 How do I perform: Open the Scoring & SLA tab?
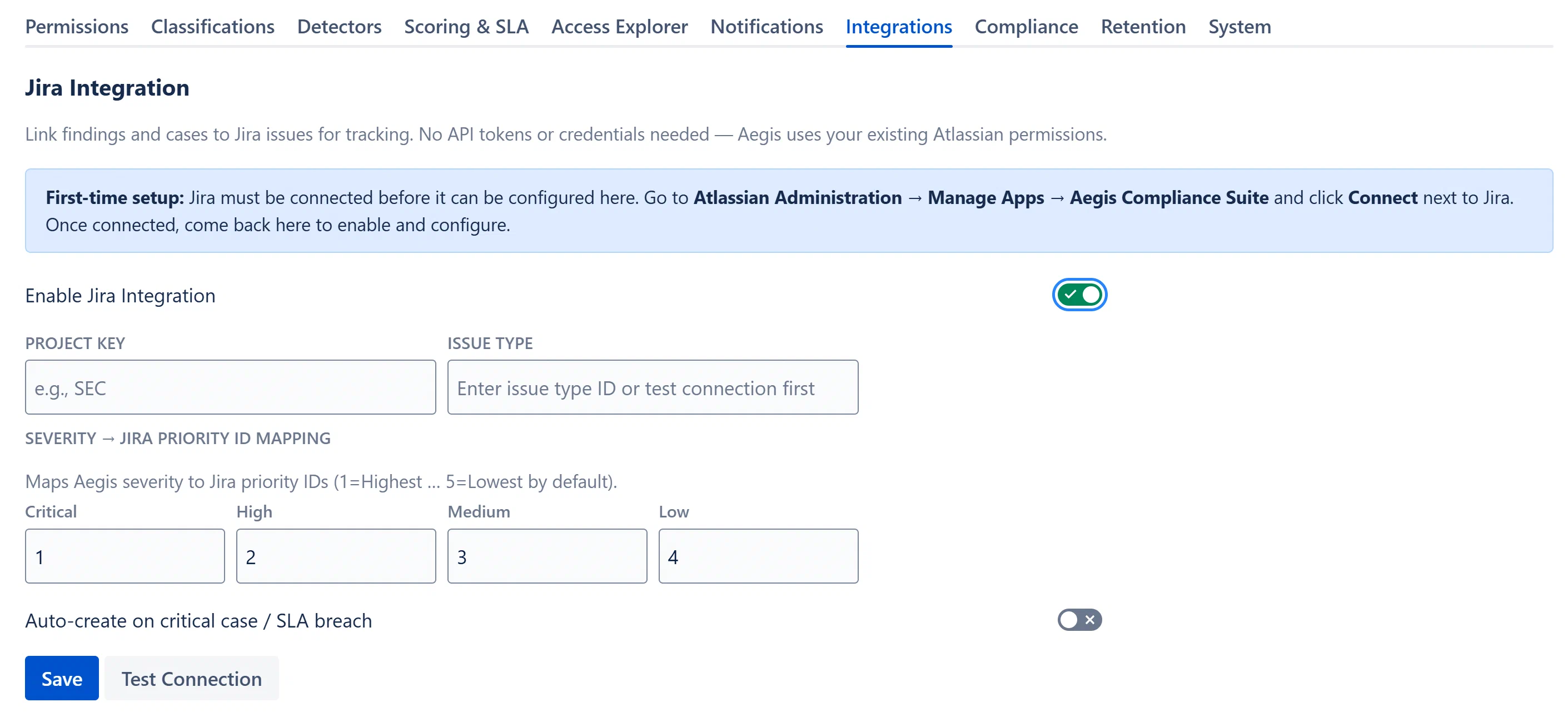(466, 26)
